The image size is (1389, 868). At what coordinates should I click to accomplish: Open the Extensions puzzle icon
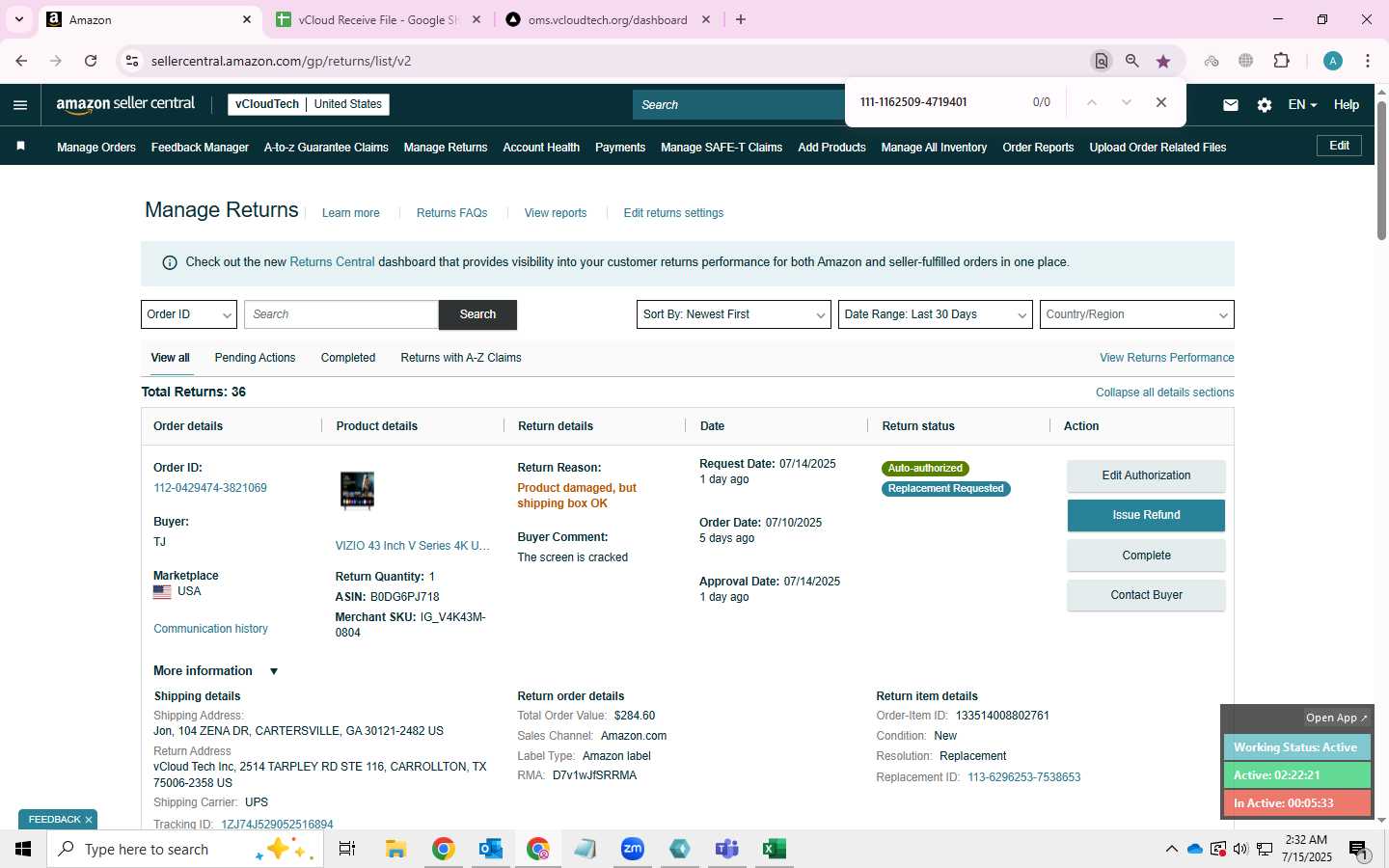[1282, 61]
